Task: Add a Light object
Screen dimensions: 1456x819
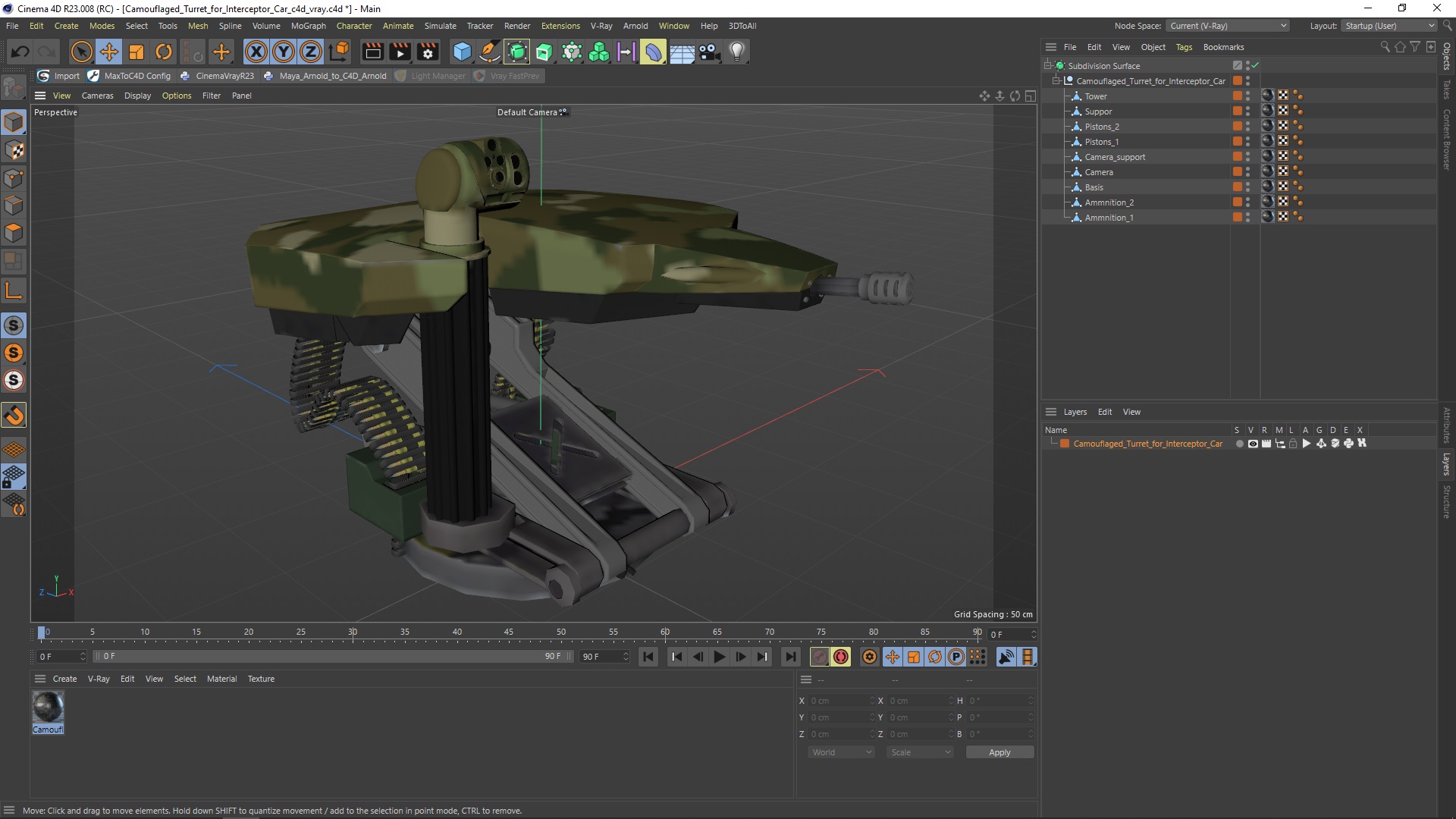Action: pos(736,52)
